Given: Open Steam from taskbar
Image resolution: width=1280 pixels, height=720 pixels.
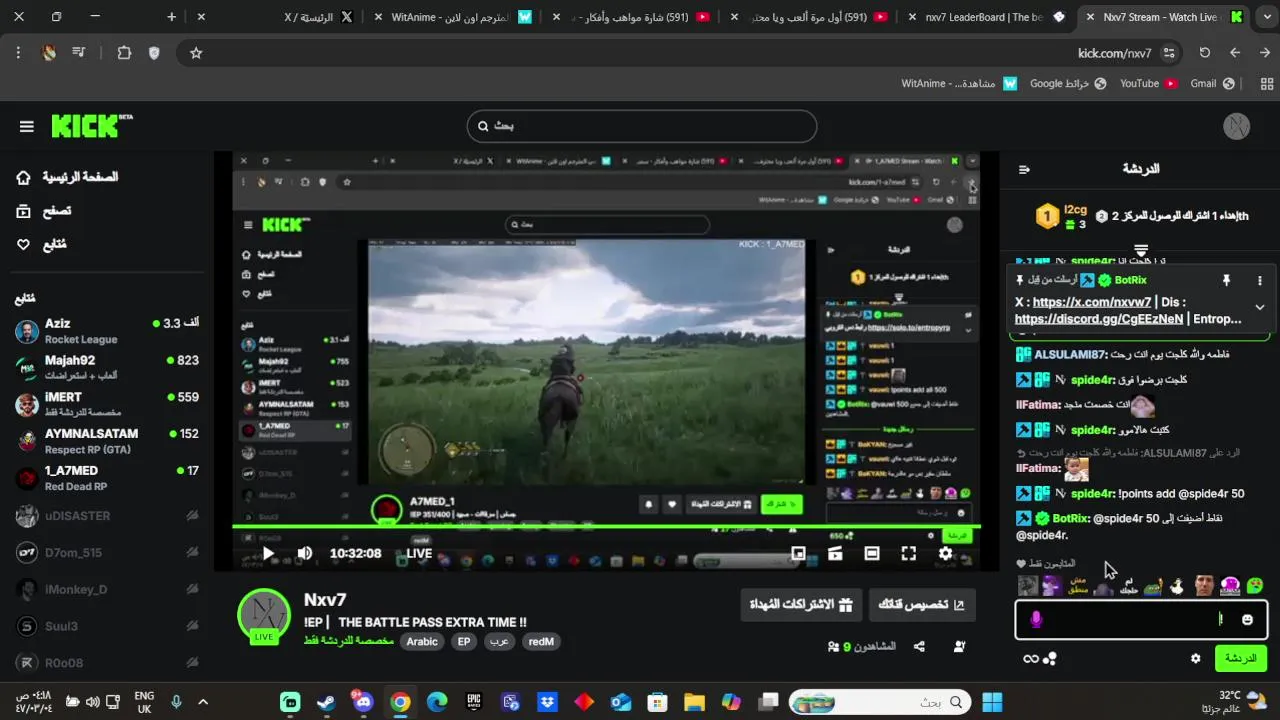Looking at the screenshot, I should [x=326, y=702].
